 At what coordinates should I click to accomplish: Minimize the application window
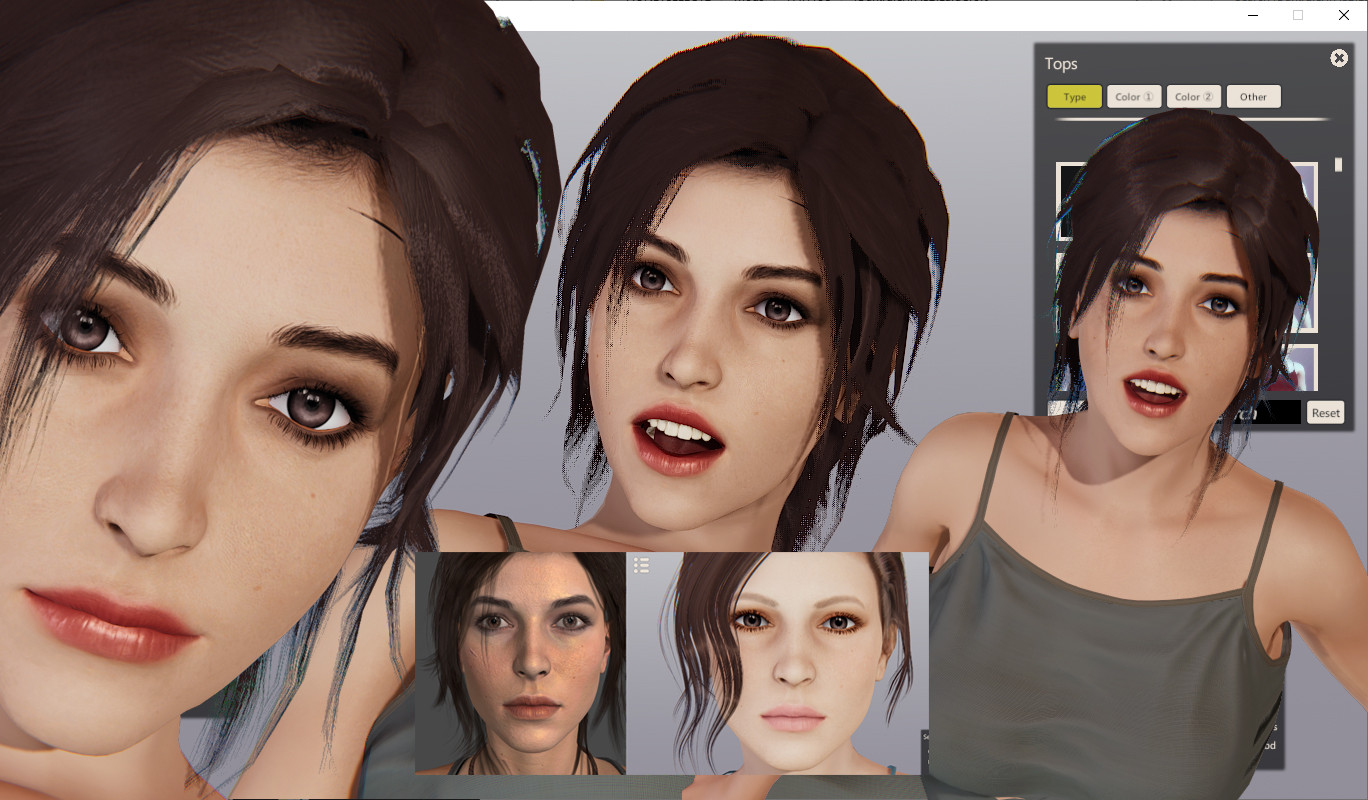(1253, 15)
